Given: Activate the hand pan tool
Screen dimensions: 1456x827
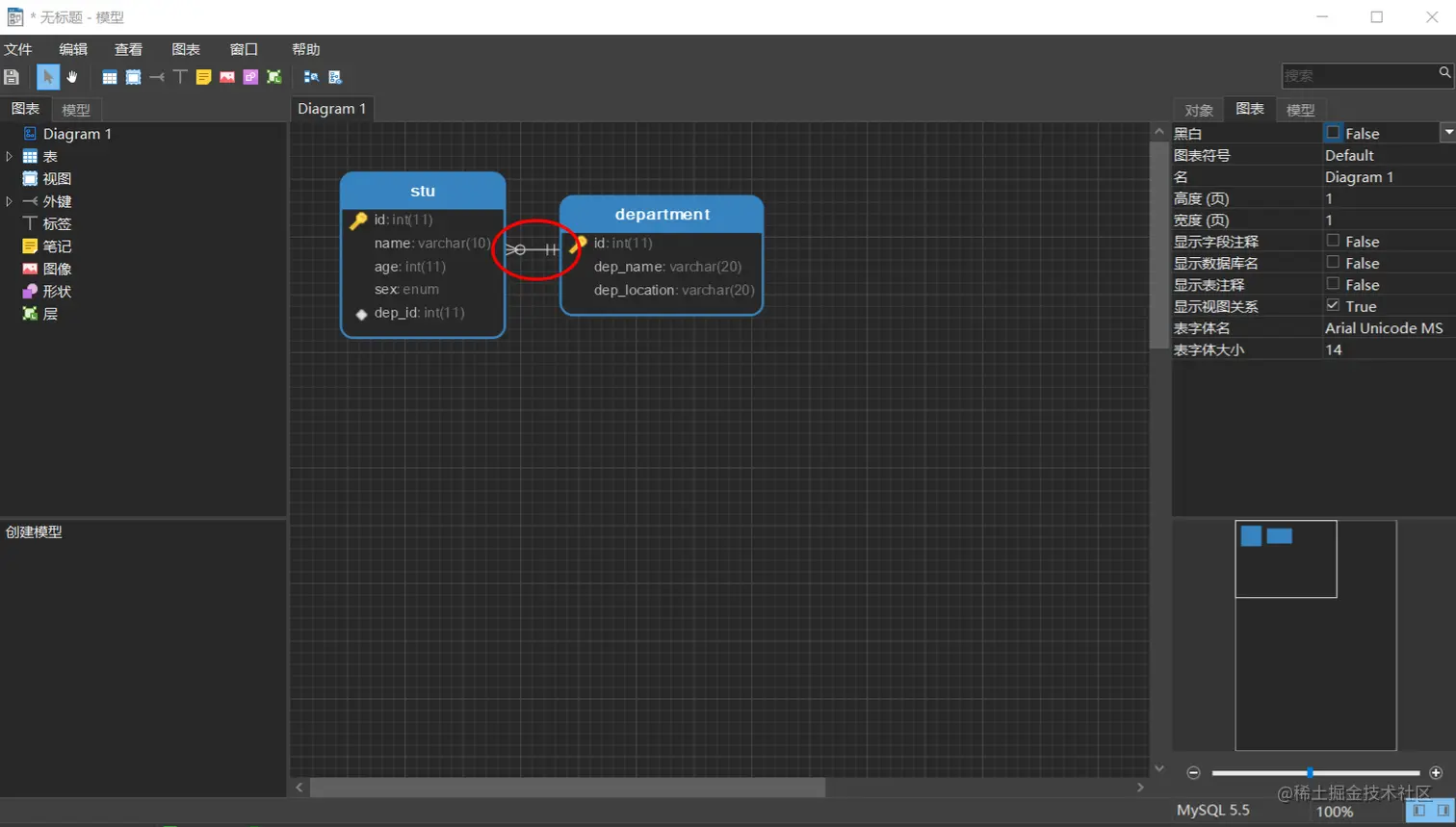Looking at the screenshot, I should pyautogui.click(x=72, y=77).
